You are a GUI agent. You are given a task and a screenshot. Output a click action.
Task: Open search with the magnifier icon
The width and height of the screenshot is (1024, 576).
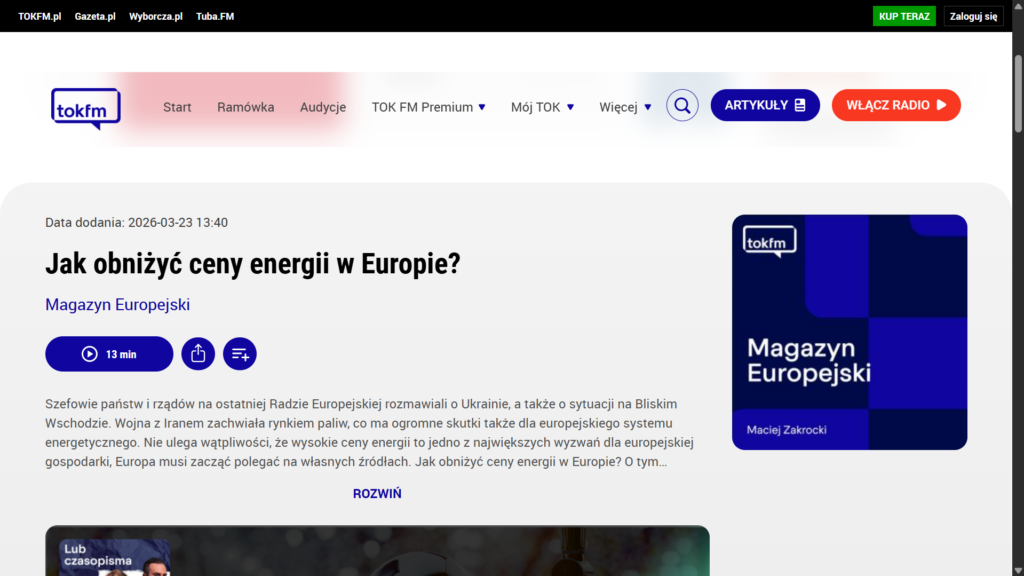(x=682, y=105)
